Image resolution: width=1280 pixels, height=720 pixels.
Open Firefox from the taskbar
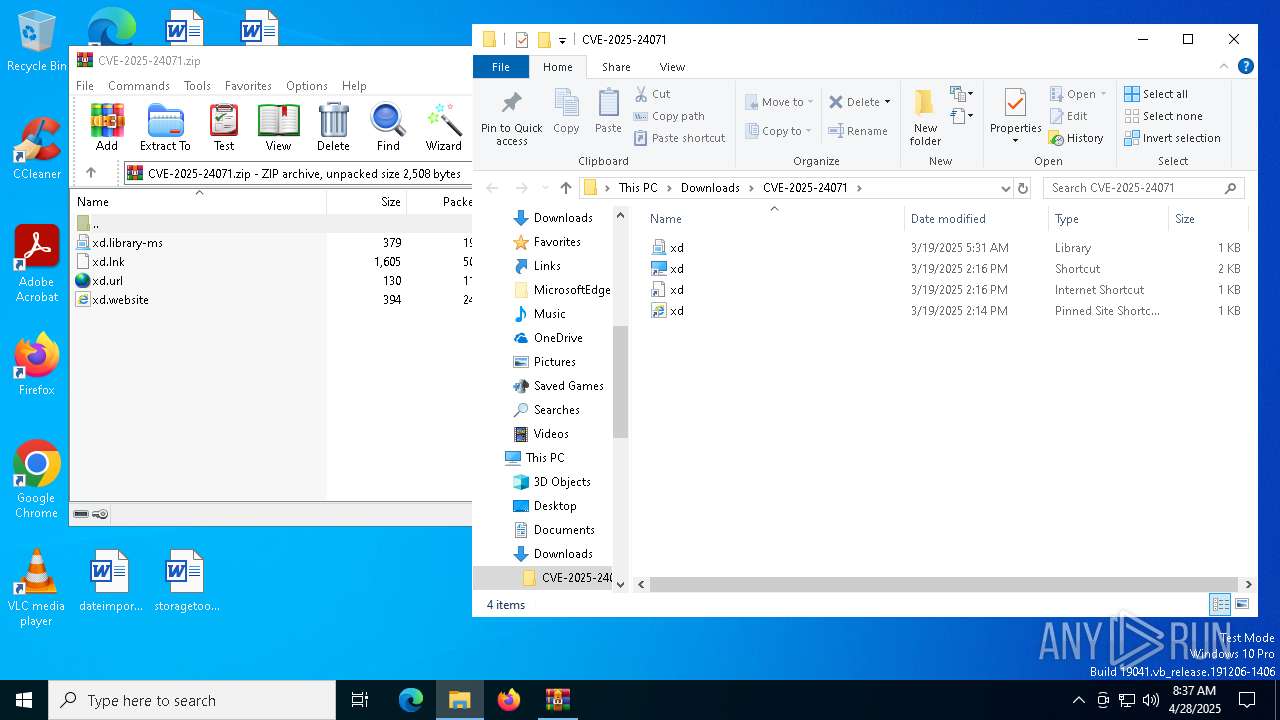509,700
